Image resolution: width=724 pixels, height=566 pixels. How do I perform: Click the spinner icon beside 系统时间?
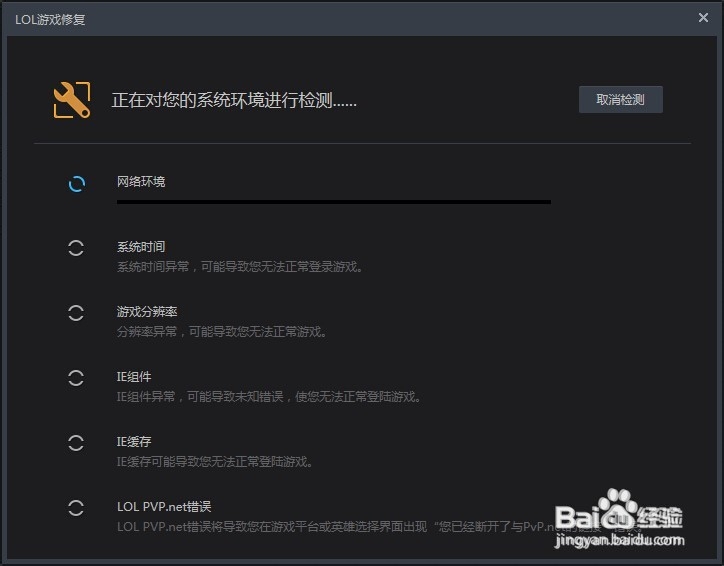(x=76, y=248)
